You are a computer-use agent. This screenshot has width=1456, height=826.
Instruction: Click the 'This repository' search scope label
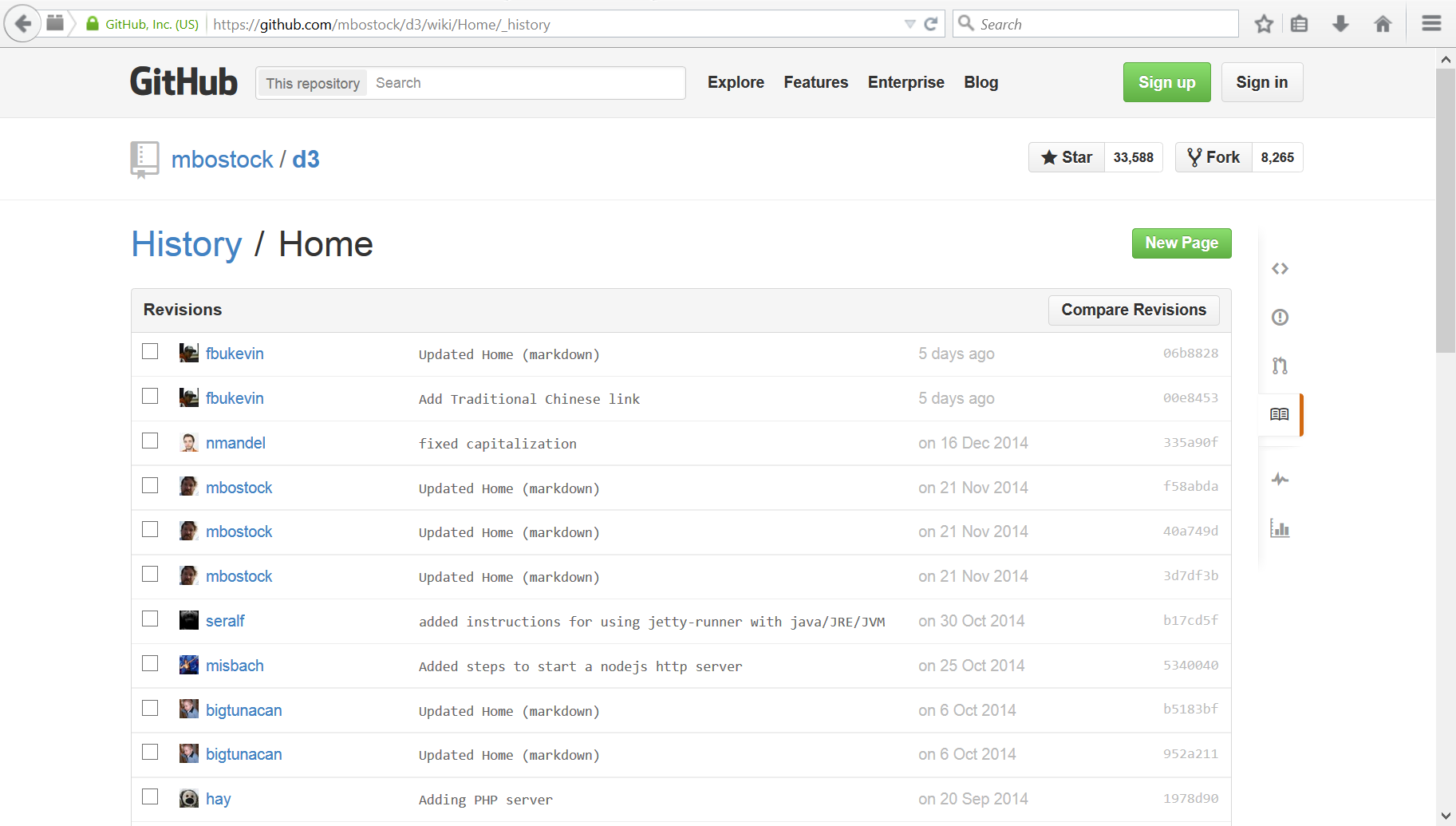click(312, 83)
